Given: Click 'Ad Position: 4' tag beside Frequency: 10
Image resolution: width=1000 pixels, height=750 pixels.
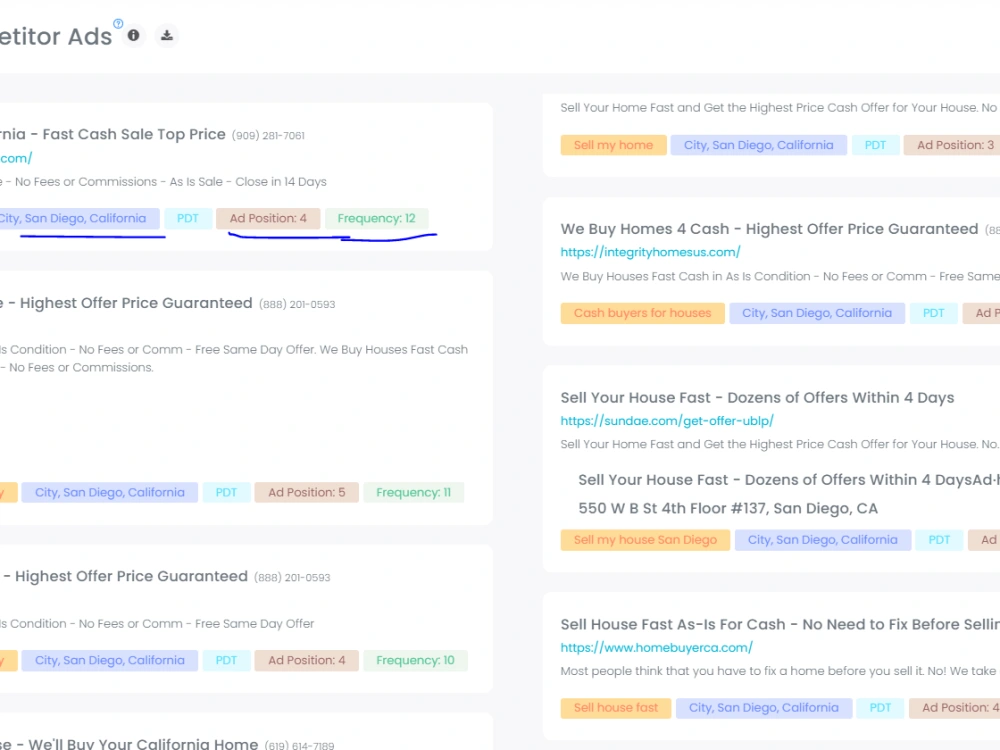Looking at the screenshot, I should [x=307, y=660].
